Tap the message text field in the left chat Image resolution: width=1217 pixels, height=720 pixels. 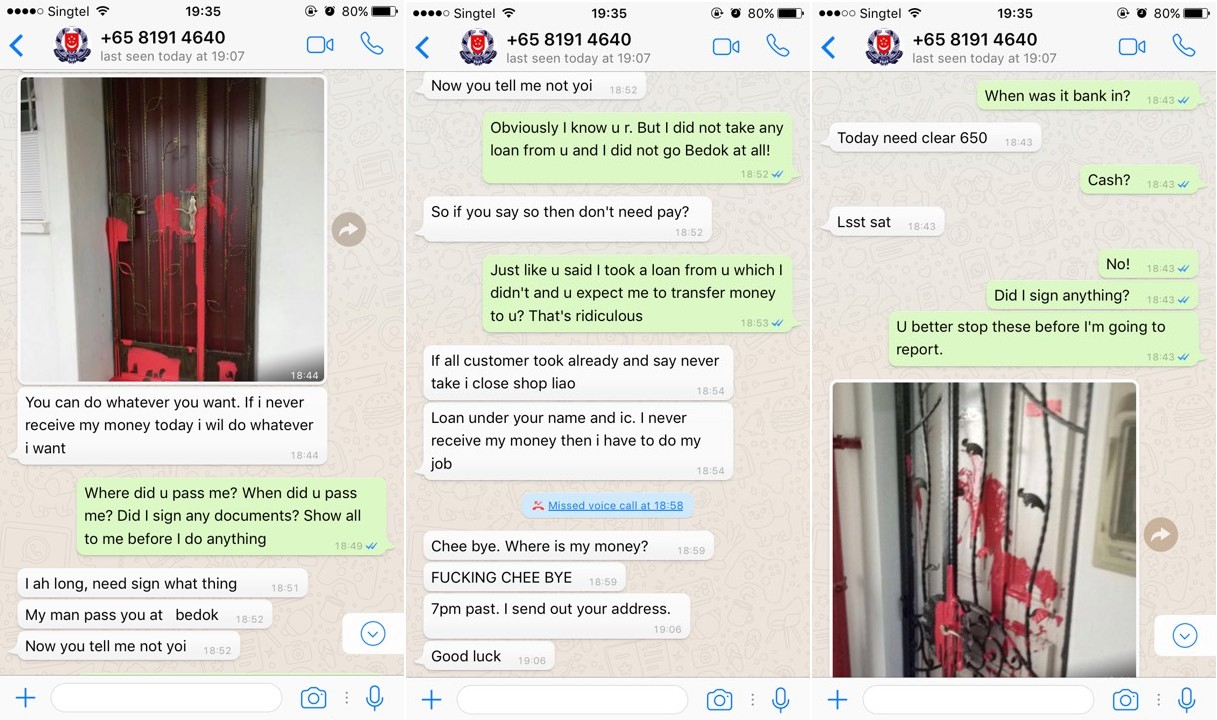166,698
